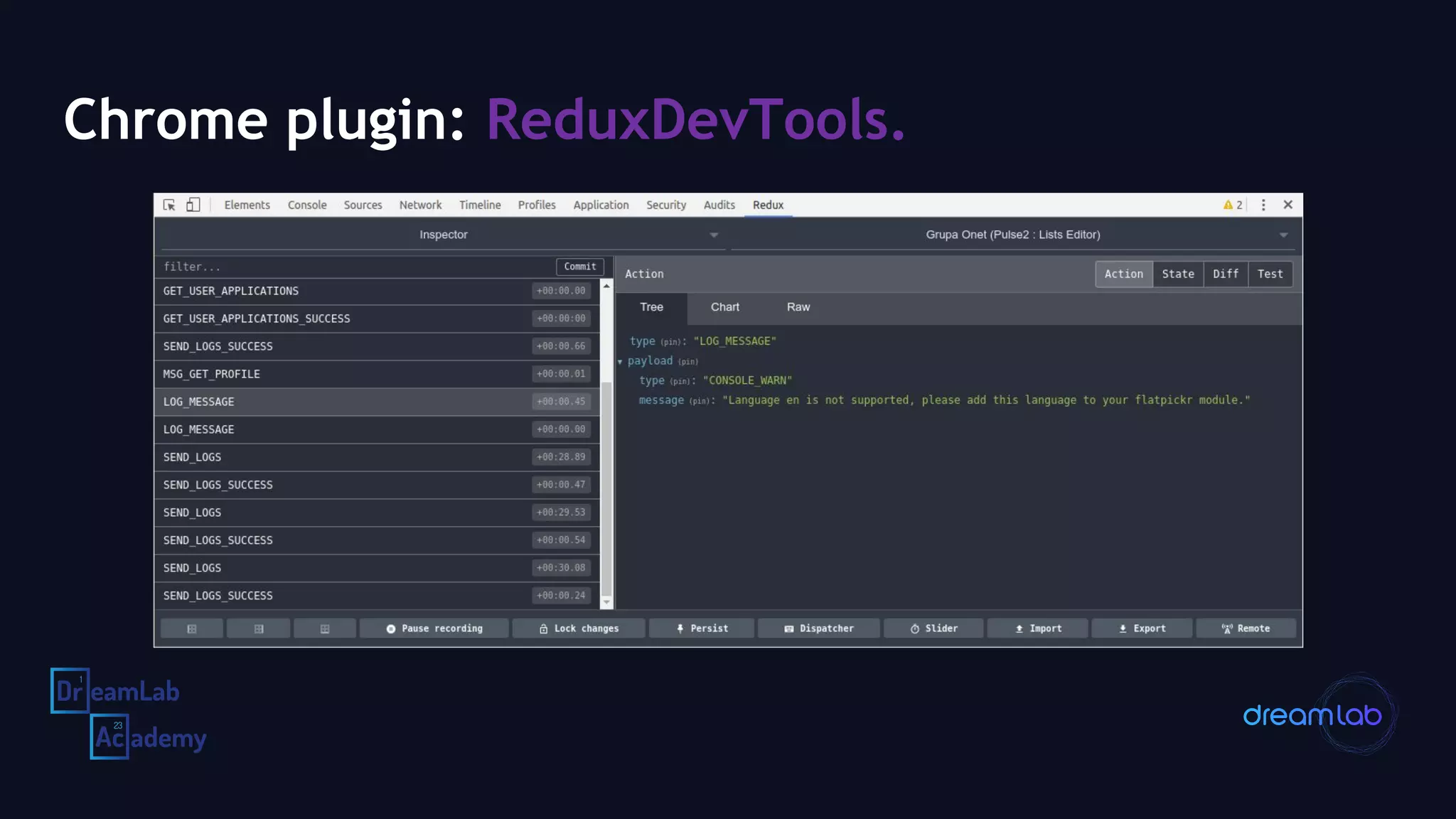Image resolution: width=1456 pixels, height=819 pixels.
Task: Select the Application tab
Action: (601, 205)
